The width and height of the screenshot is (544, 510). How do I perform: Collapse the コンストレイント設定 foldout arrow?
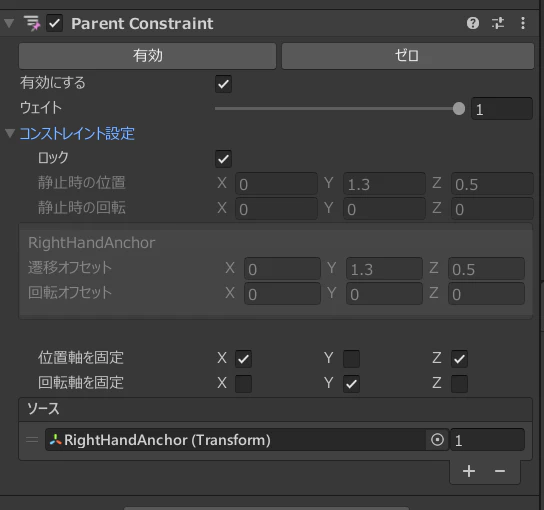(10, 133)
